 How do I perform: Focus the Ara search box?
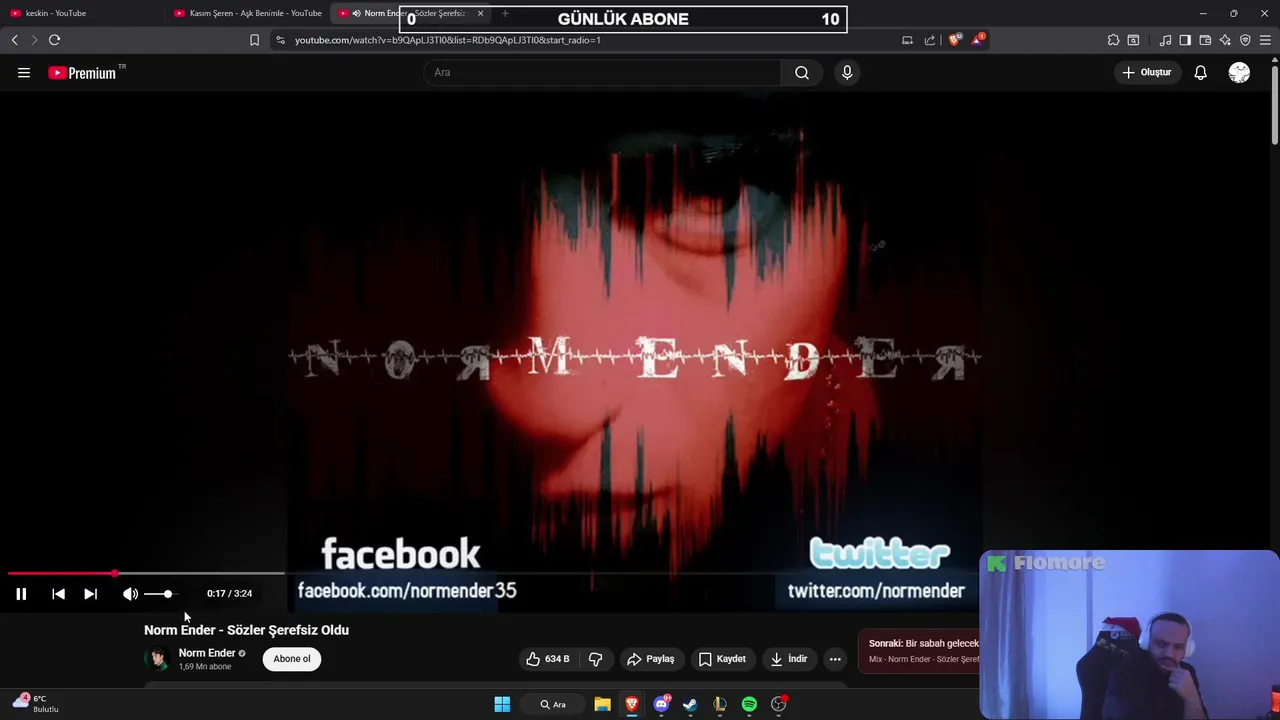[x=603, y=72]
